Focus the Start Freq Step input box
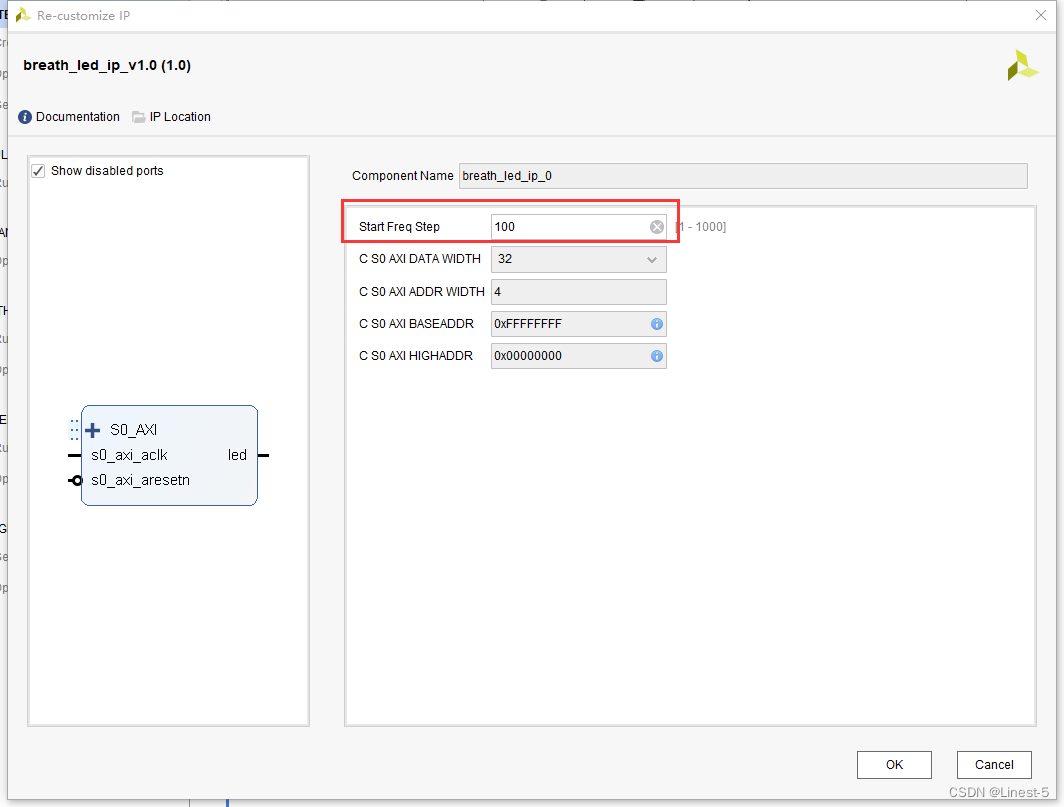This screenshot has height=807, width=1064. (568, 227)
